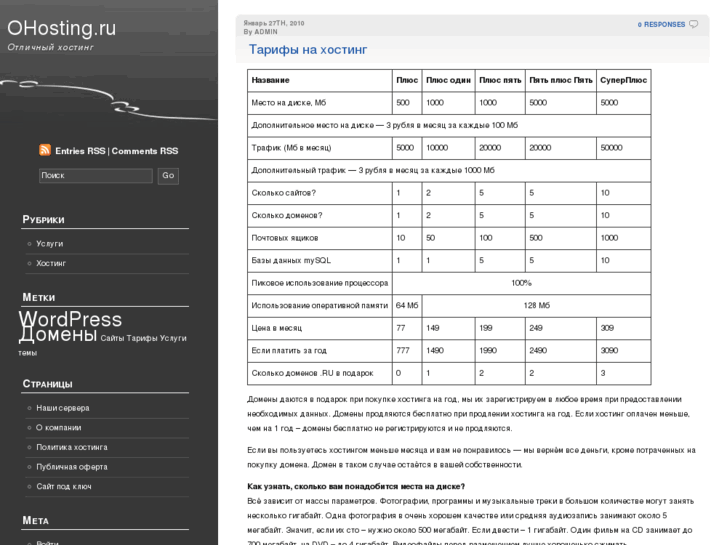Click the 777 yearly price cell

pyautogui.click(x=407, y=351)
